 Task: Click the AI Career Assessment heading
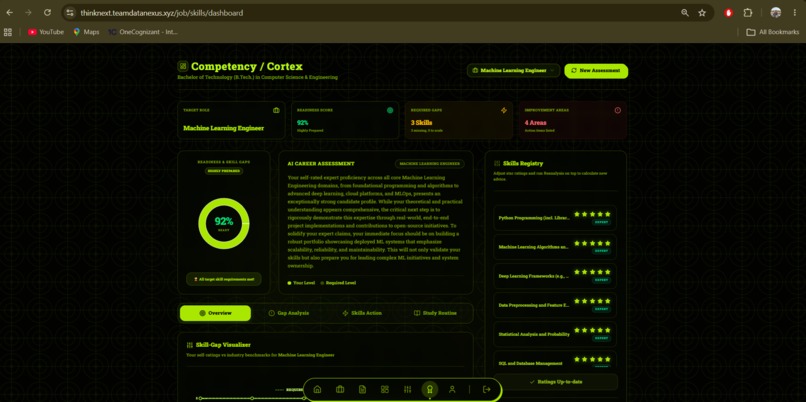tap(321, 163)
